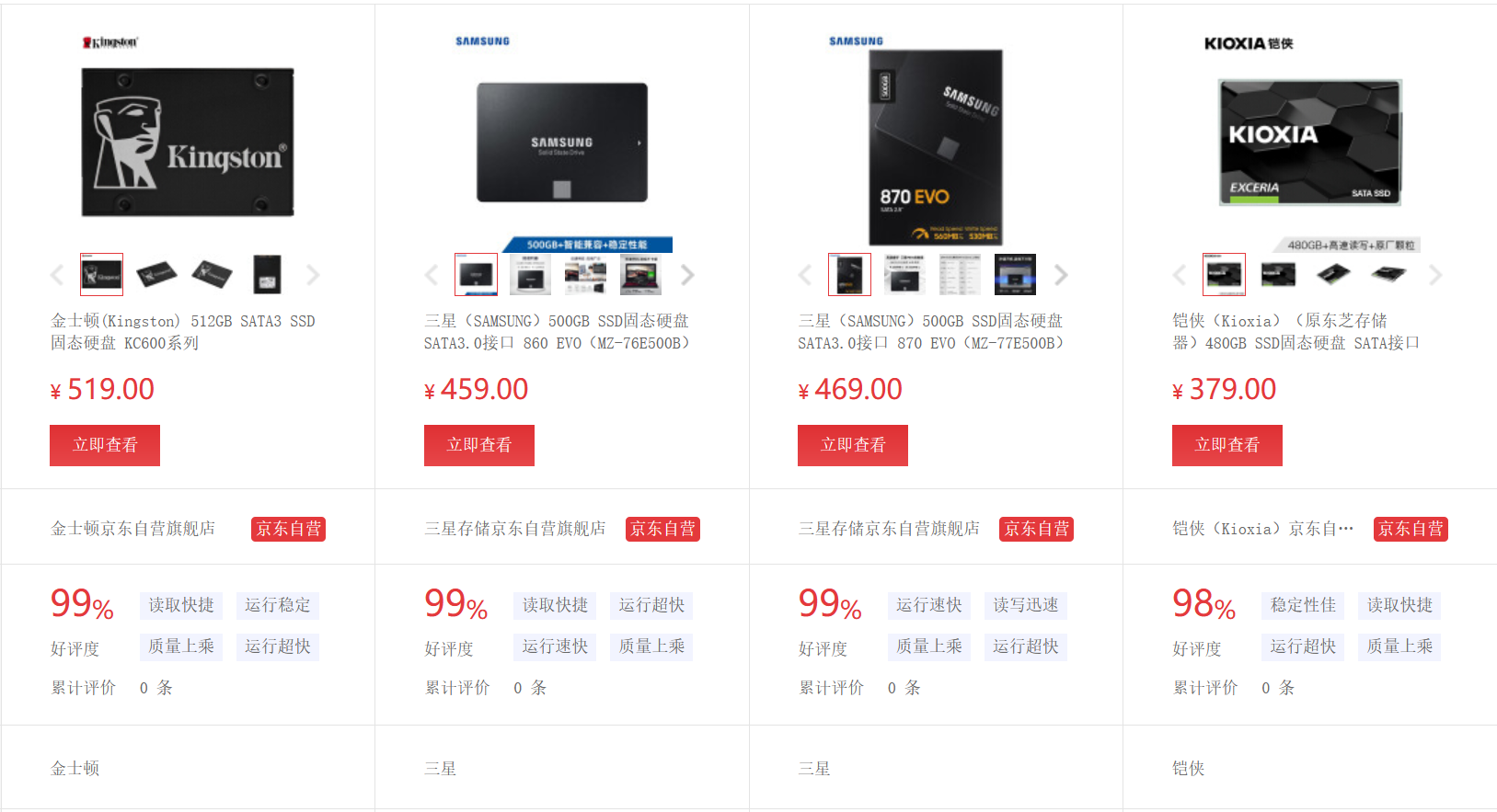Click 立即查看 for Kioxia 480GB SSD

tap(1227, 445)
